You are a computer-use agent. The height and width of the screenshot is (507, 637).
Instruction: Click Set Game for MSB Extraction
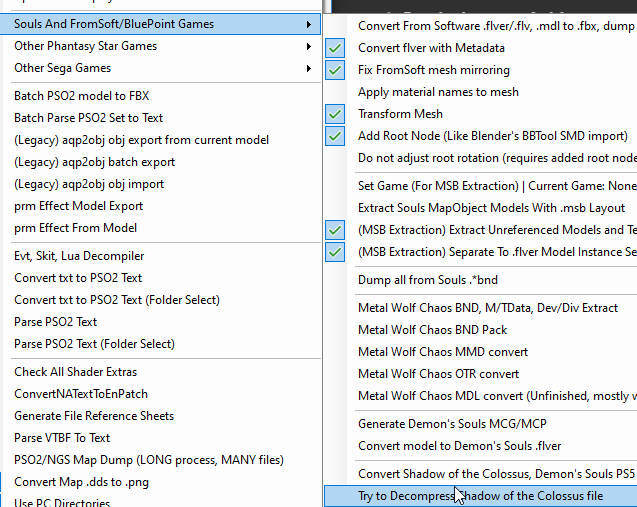tap(496, 186)
